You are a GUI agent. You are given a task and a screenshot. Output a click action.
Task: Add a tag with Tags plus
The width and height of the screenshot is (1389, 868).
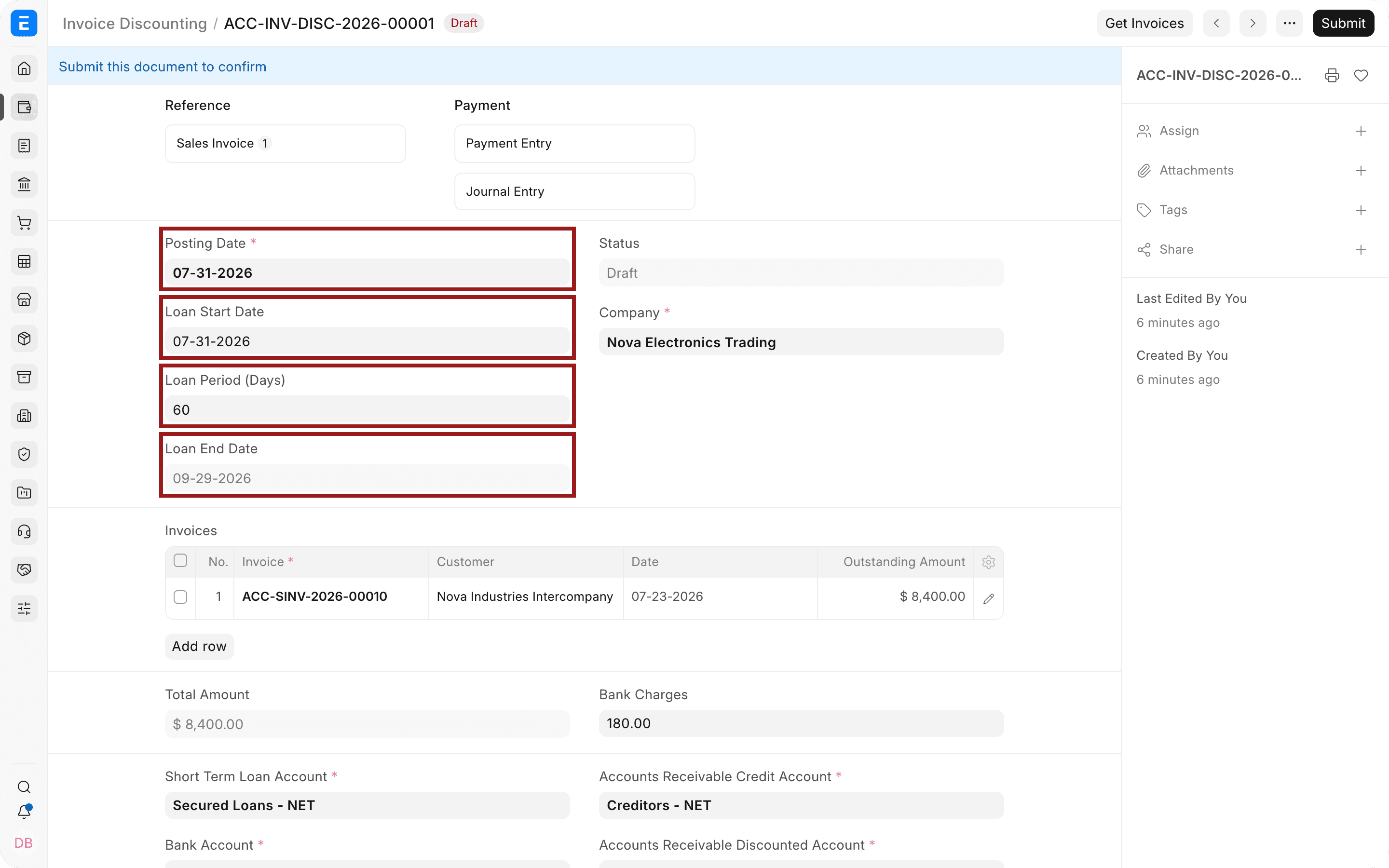1361,210
